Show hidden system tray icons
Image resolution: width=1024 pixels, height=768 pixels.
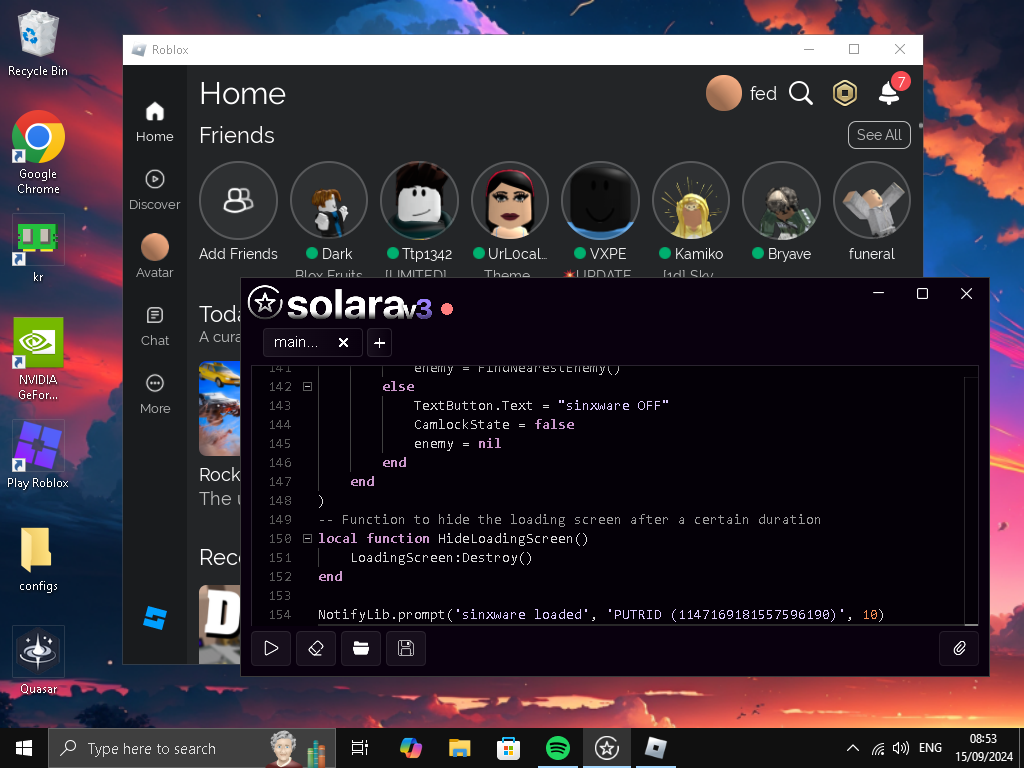click(x=852, y=748)
